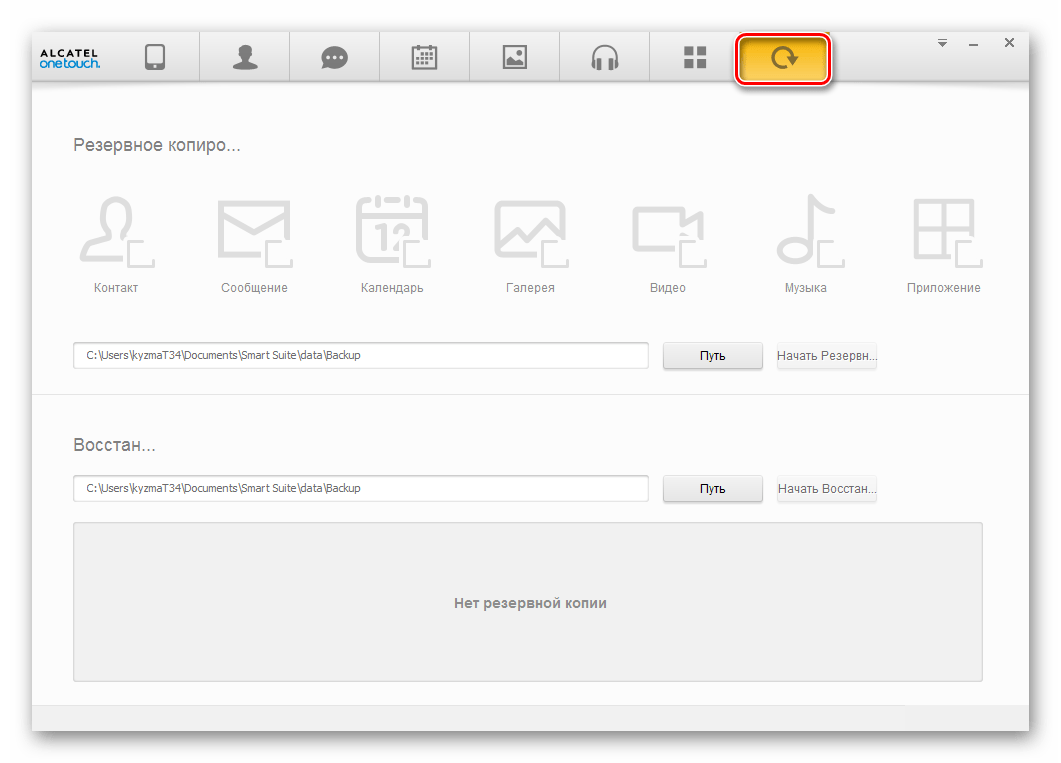The image size is (1061, 763).
Task: Select Галерея backup item
Action: (530, 245)
